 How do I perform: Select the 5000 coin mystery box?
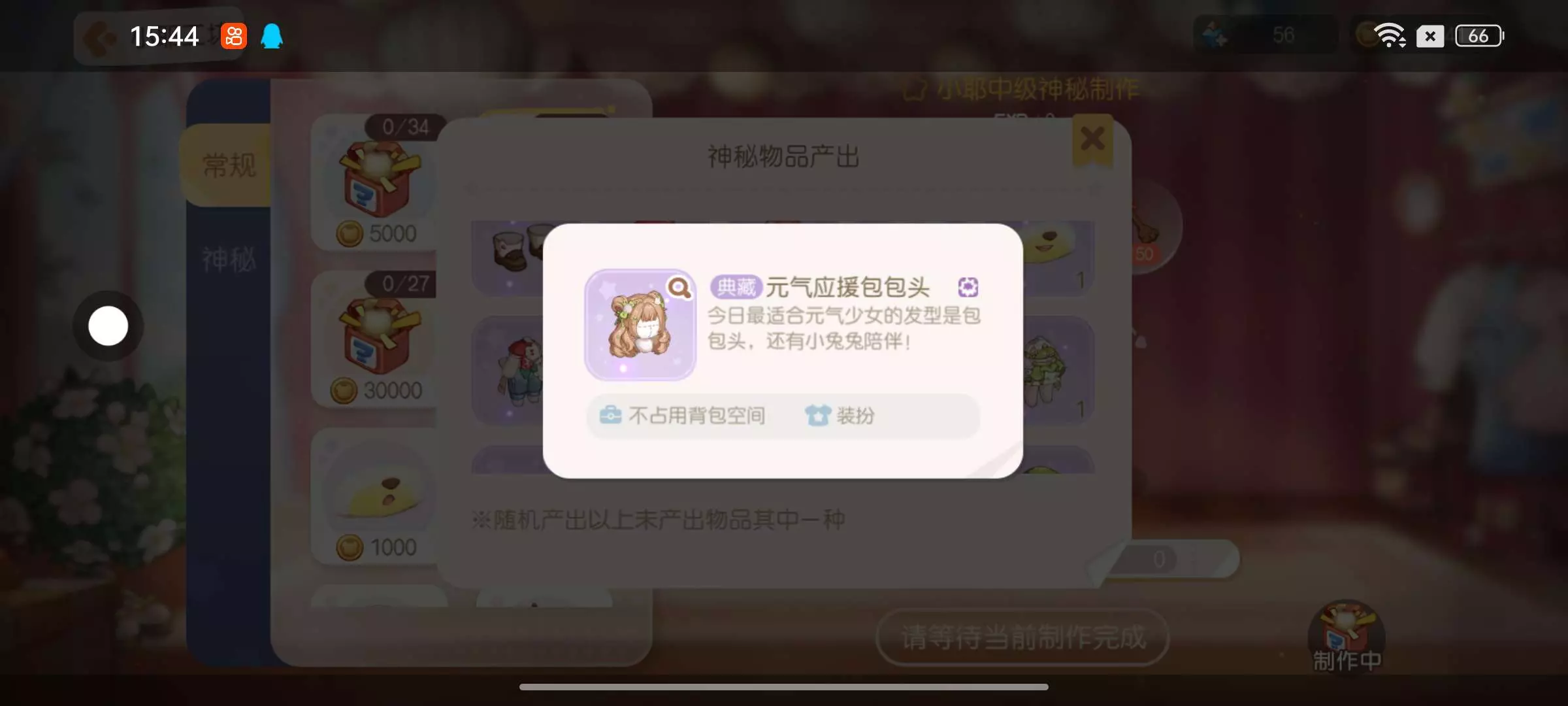pos(378,182)
